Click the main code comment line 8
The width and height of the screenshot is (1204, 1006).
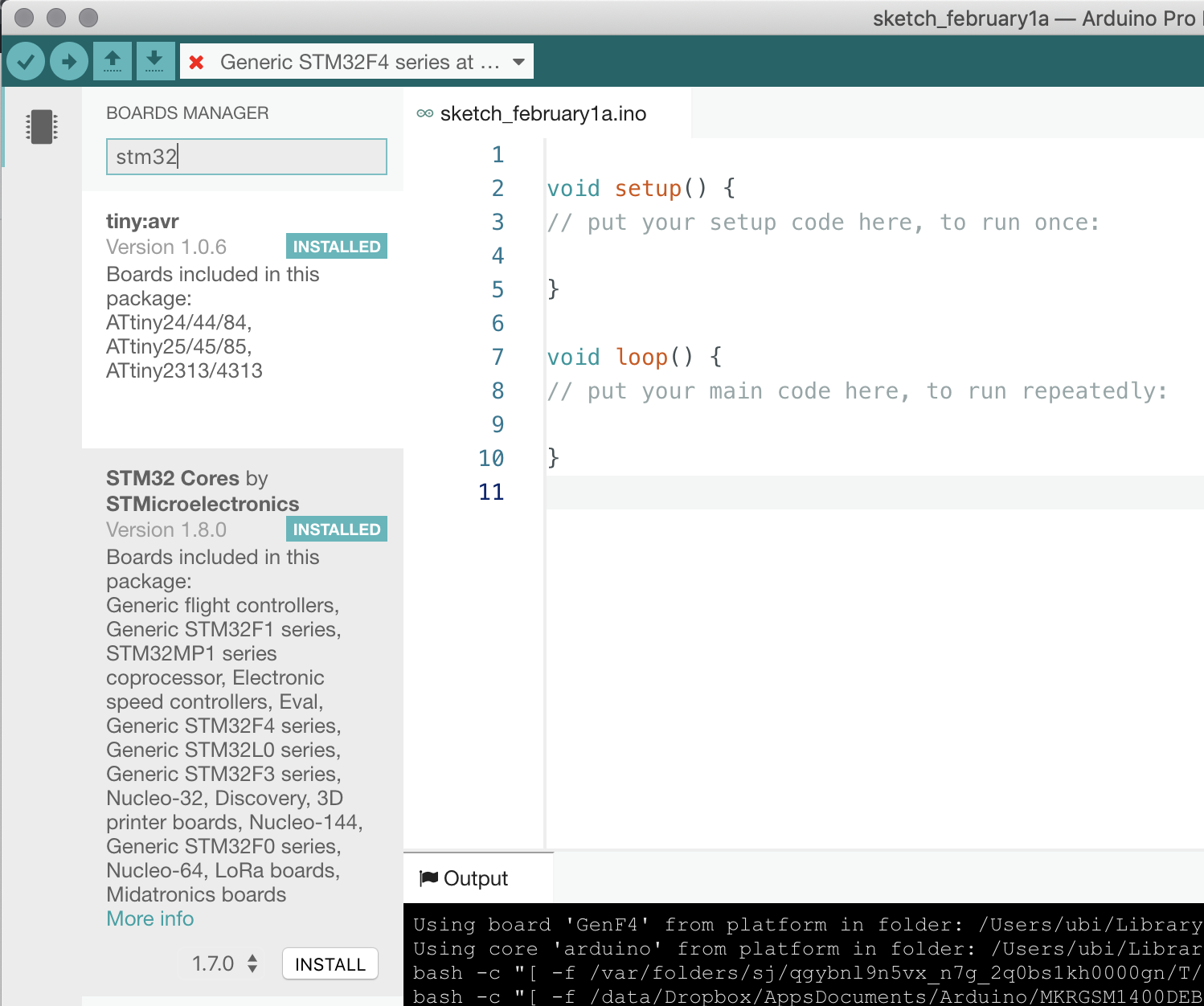[857, 391]
